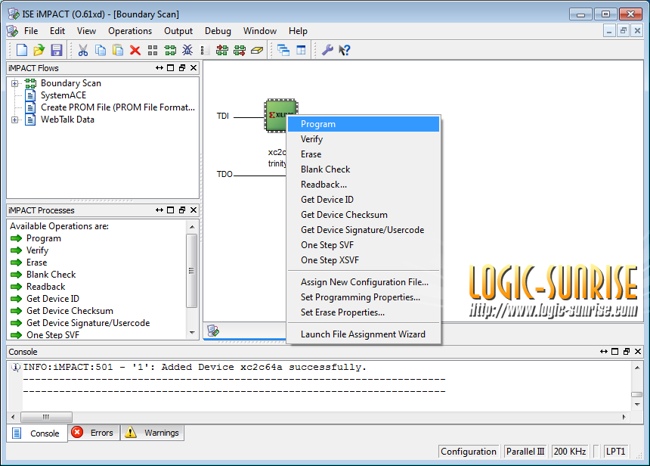
Task: Click the red X Delete icon
Action: 135,50
